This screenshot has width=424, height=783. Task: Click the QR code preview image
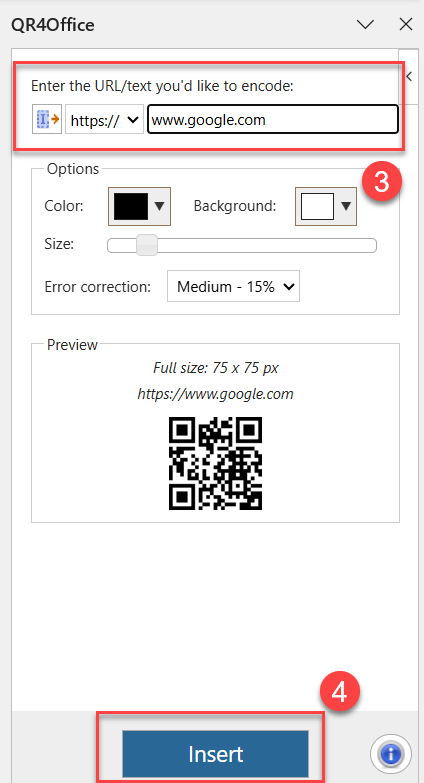215,463
